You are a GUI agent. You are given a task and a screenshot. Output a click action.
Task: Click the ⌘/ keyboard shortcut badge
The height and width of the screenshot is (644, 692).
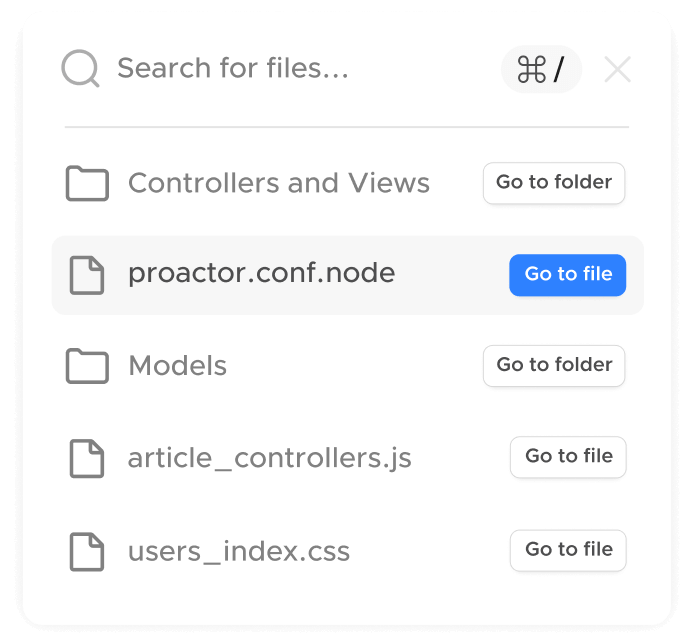click(x=541, y=70)
